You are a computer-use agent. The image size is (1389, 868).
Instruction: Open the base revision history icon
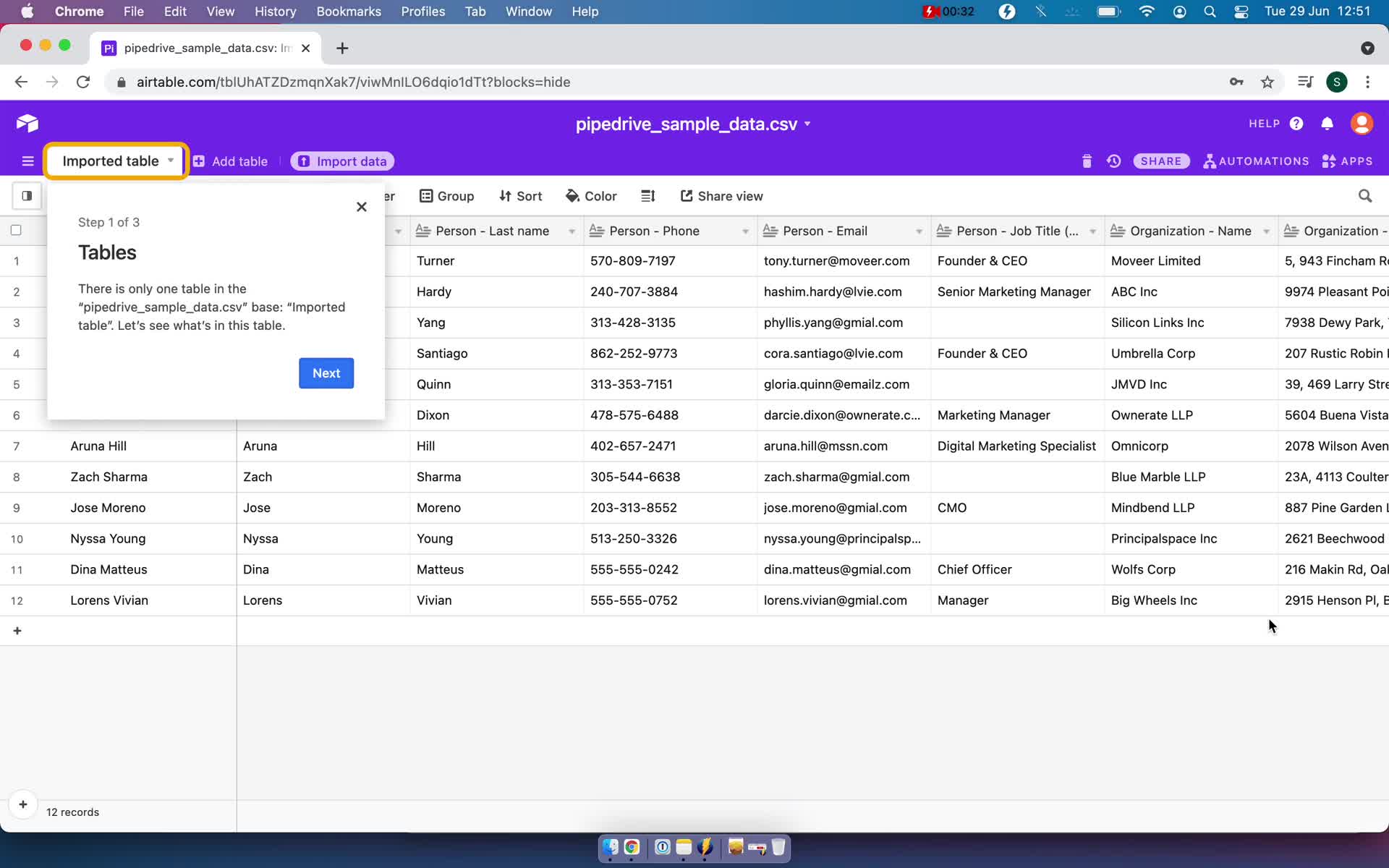point(1114,161)
